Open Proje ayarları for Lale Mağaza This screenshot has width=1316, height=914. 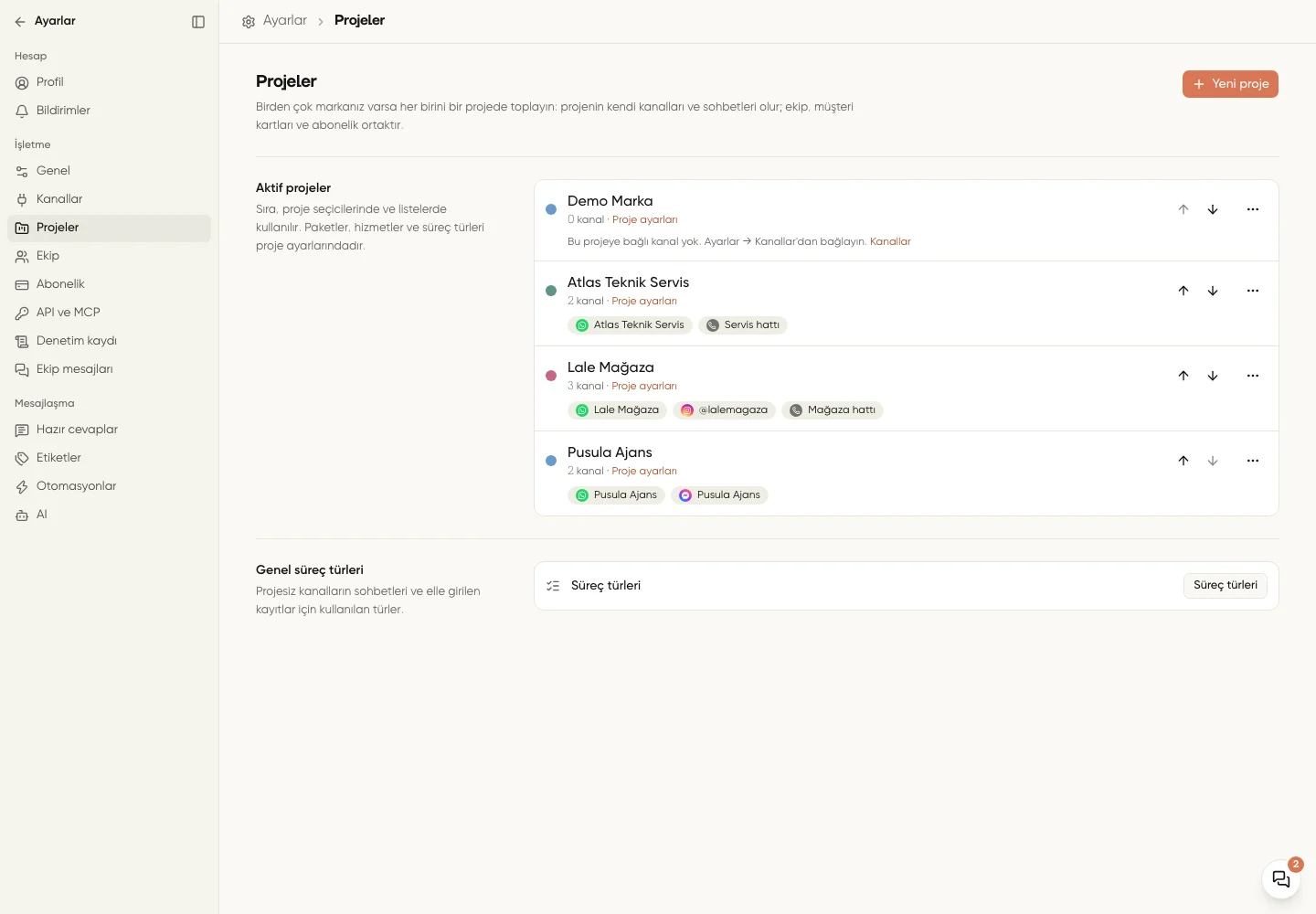pos(644,387)
